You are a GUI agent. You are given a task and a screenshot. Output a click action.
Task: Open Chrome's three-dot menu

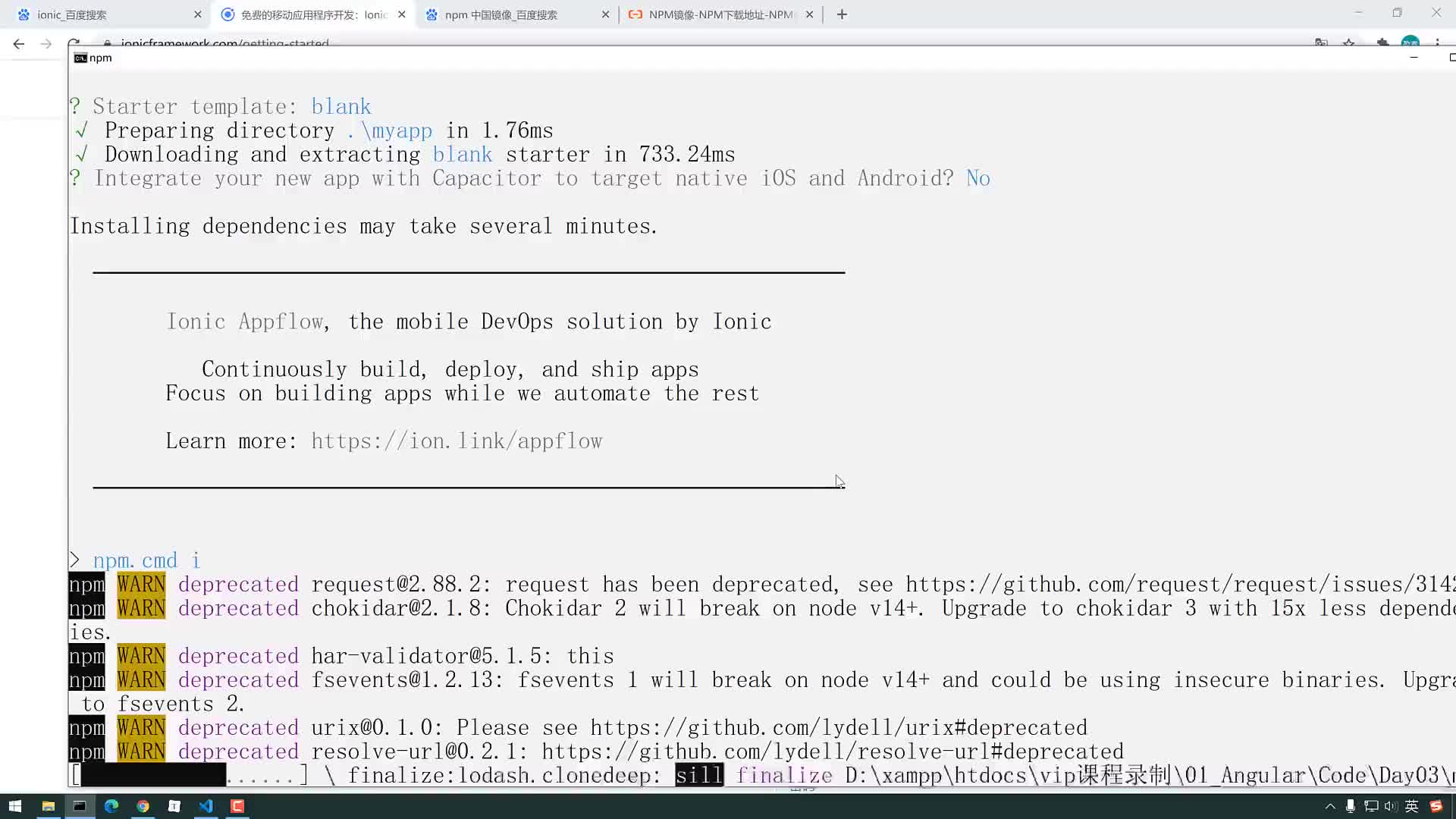[x=1437, y=43]
